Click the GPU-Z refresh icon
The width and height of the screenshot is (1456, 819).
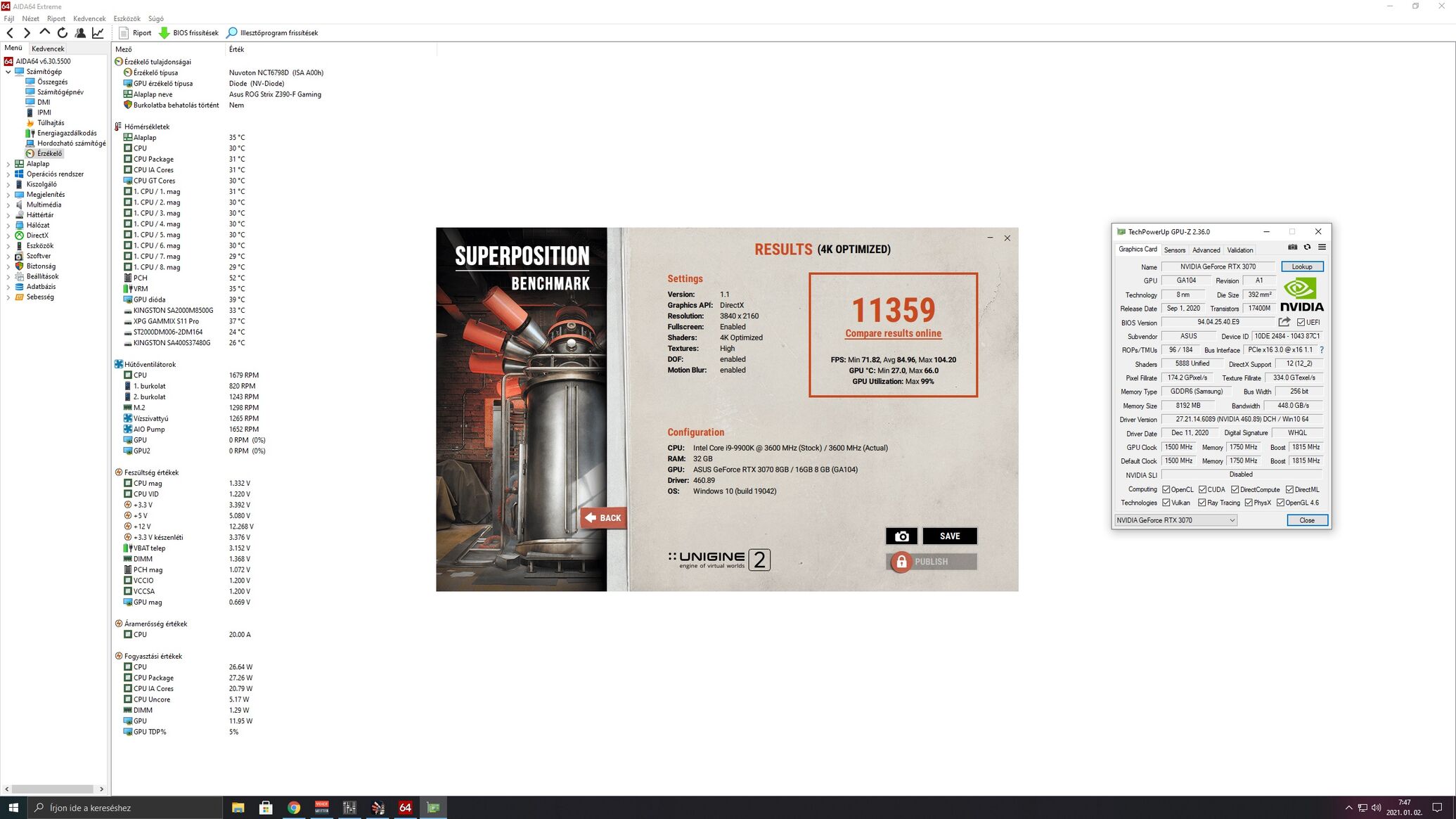pos(1307,247)
